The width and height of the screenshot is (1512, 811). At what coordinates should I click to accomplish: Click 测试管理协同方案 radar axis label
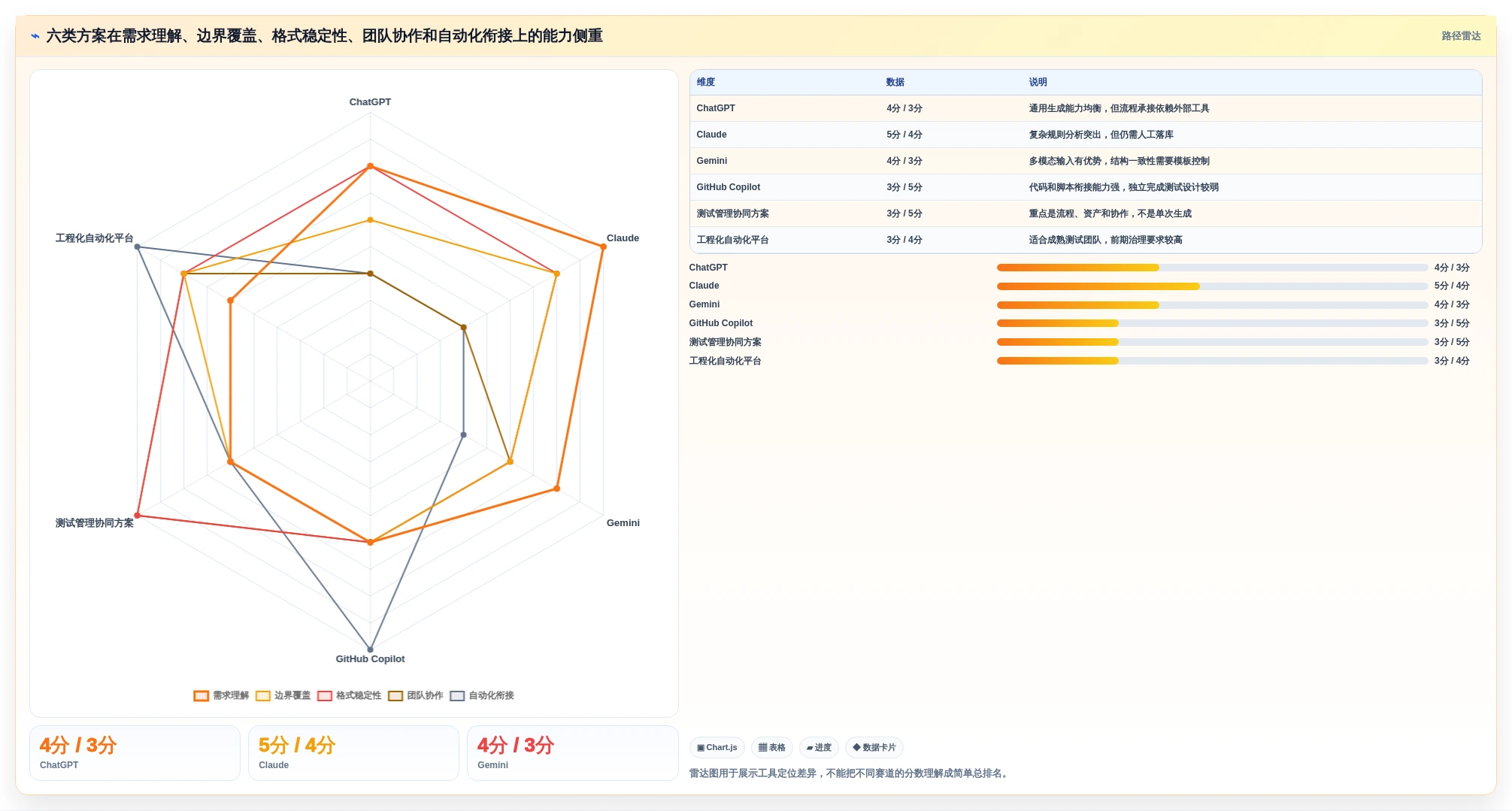pos(94,523)
